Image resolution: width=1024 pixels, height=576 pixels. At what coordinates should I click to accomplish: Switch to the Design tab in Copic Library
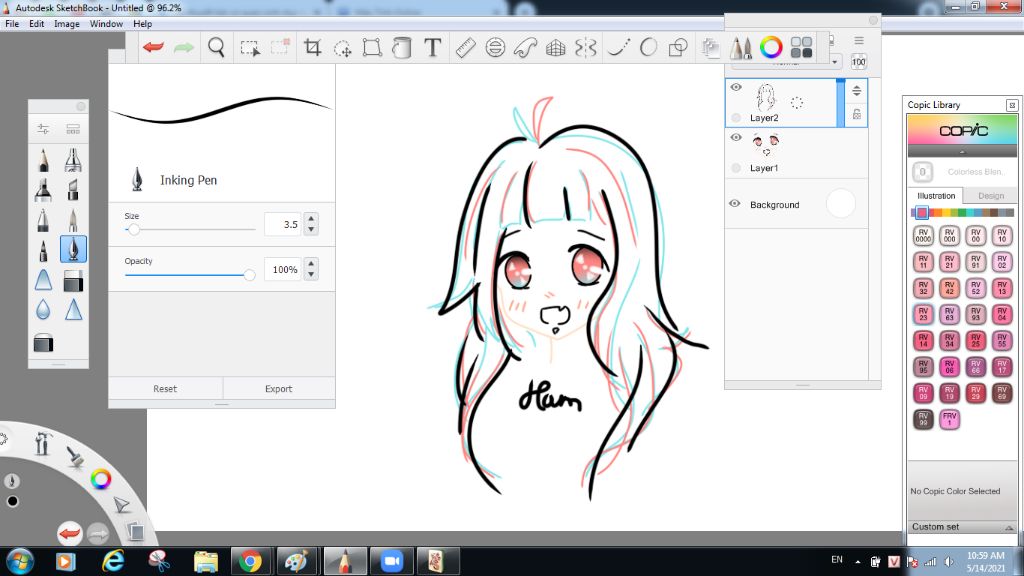(x=991, y=196)
